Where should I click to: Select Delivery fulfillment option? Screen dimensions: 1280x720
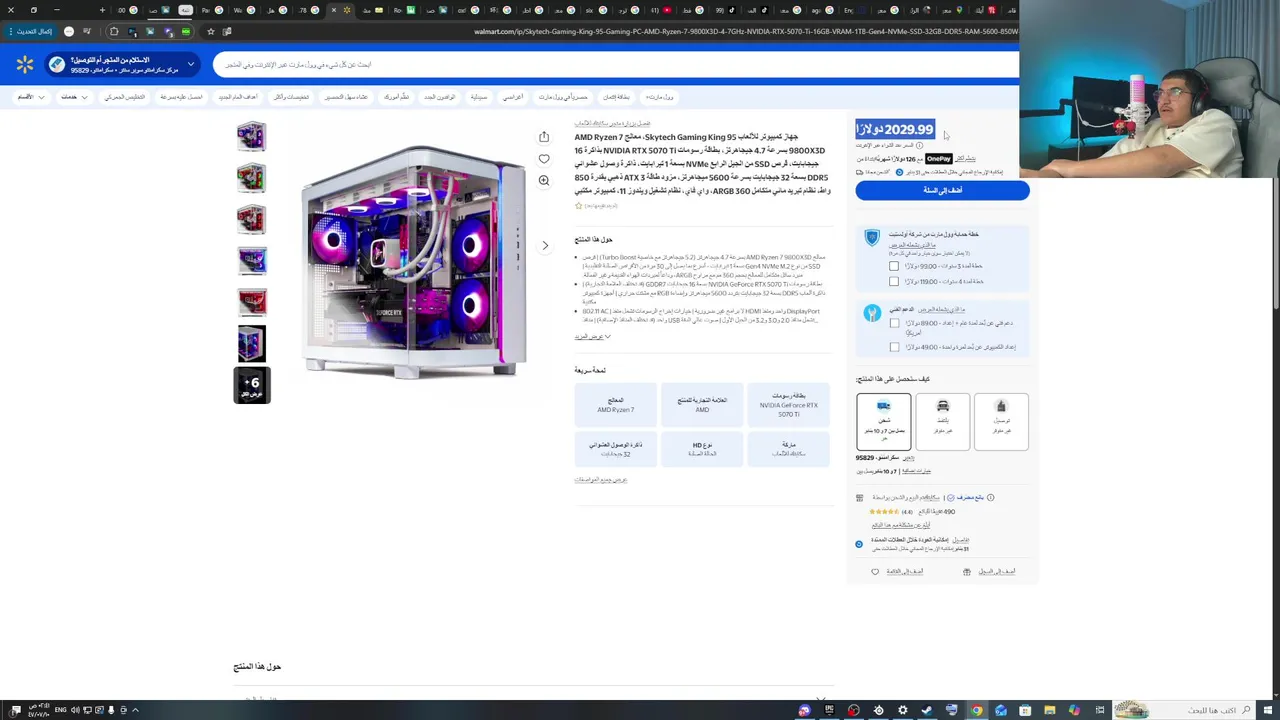(x=1001, y=421)
